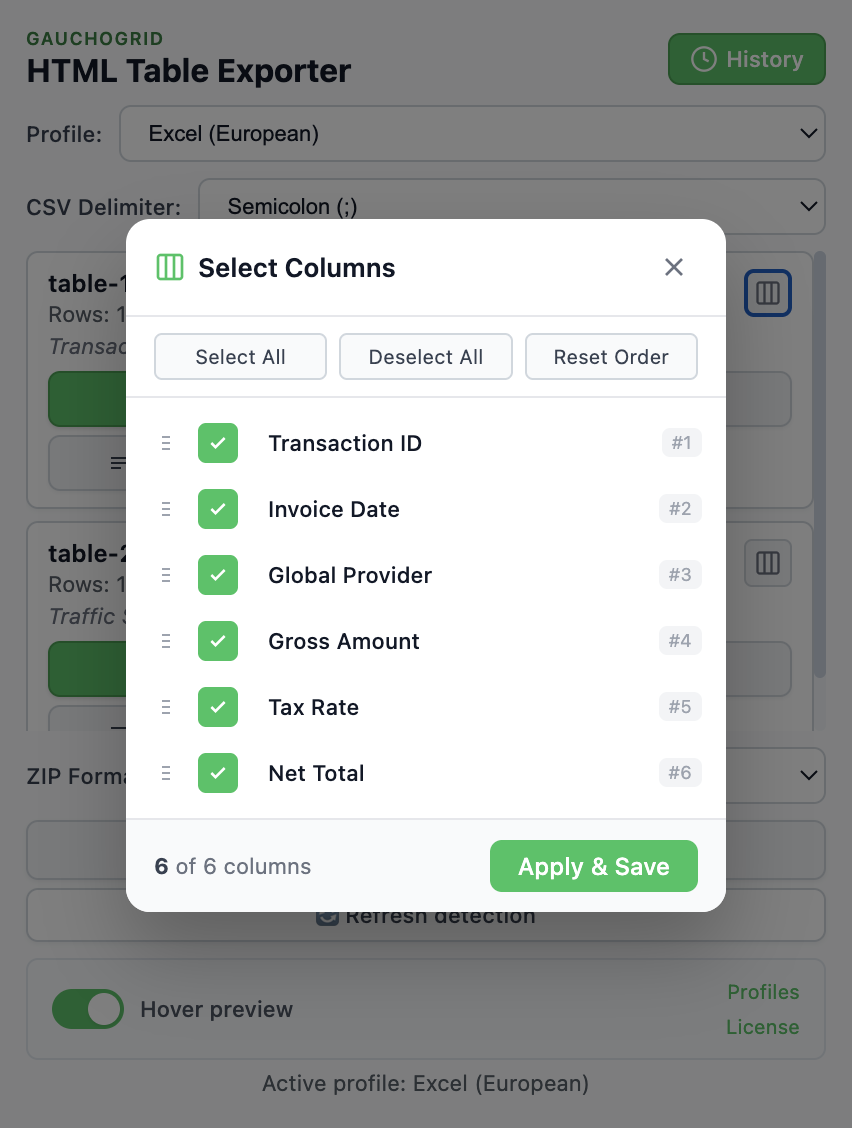
Task: Apply and save column selection
Action: [594, 866]
